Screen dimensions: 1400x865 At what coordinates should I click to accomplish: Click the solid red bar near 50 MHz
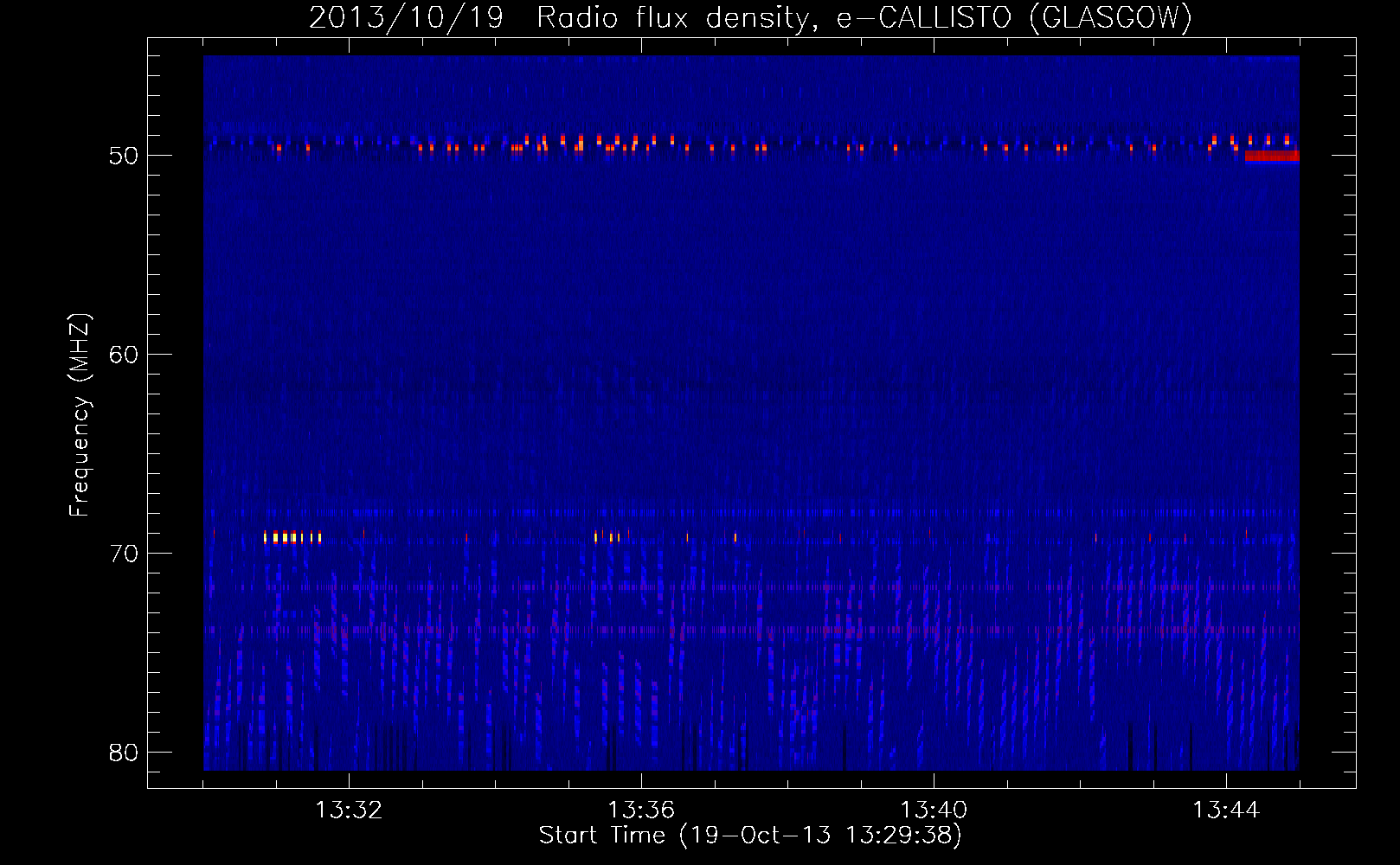click(x=1272, y=156)
